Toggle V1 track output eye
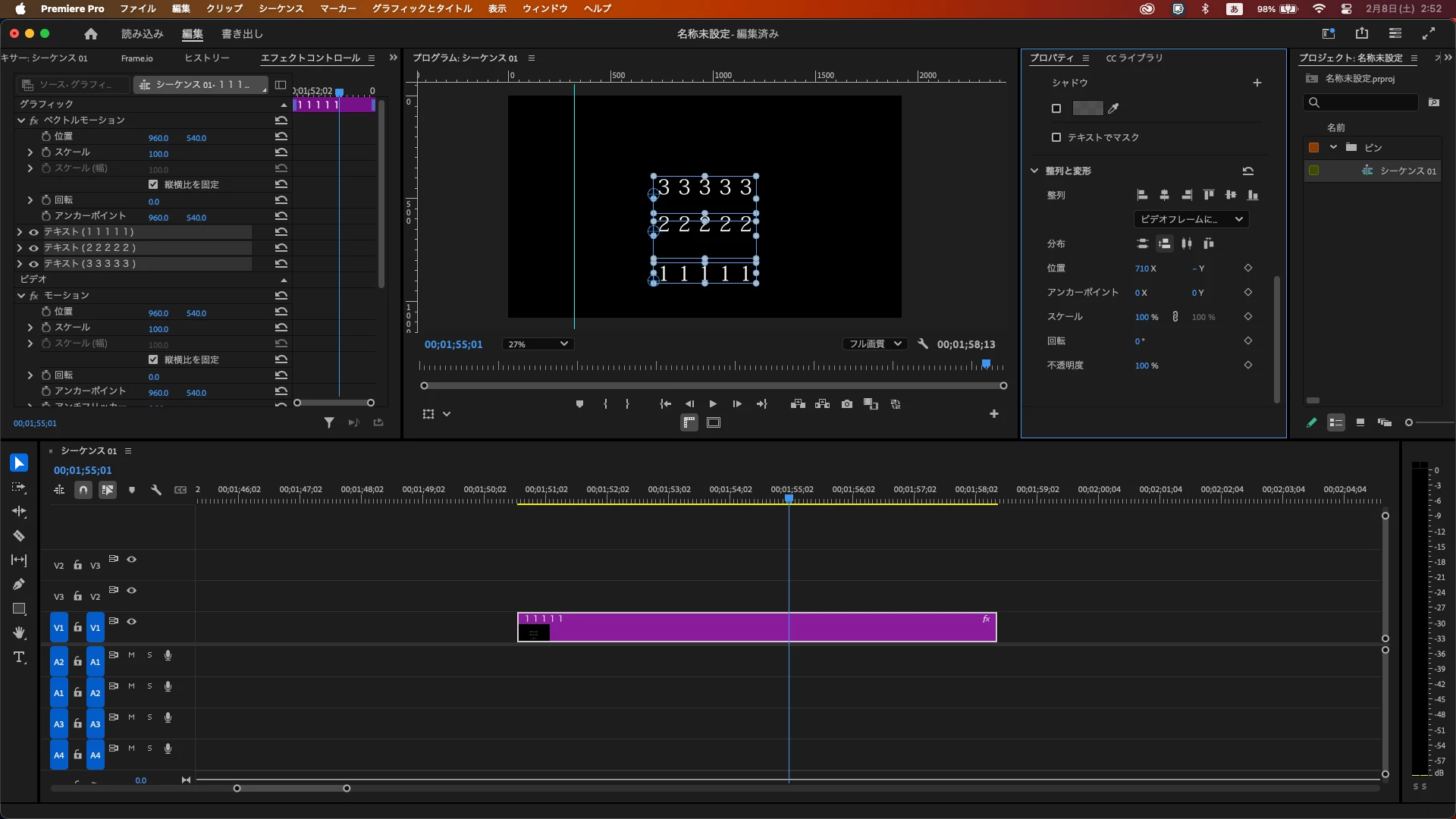The height and width of the screenshot is (819, 1456). pos(131,621)
